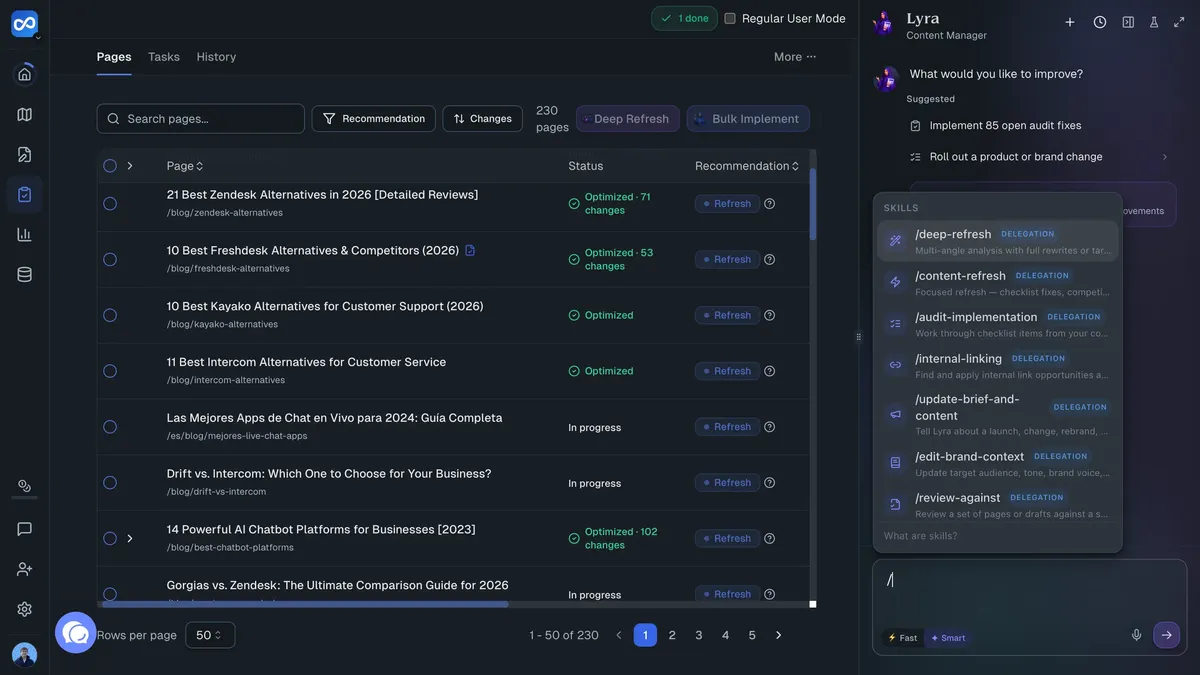
Task: Expand all rows with the header chevron
Action: [x=130, y=166]
